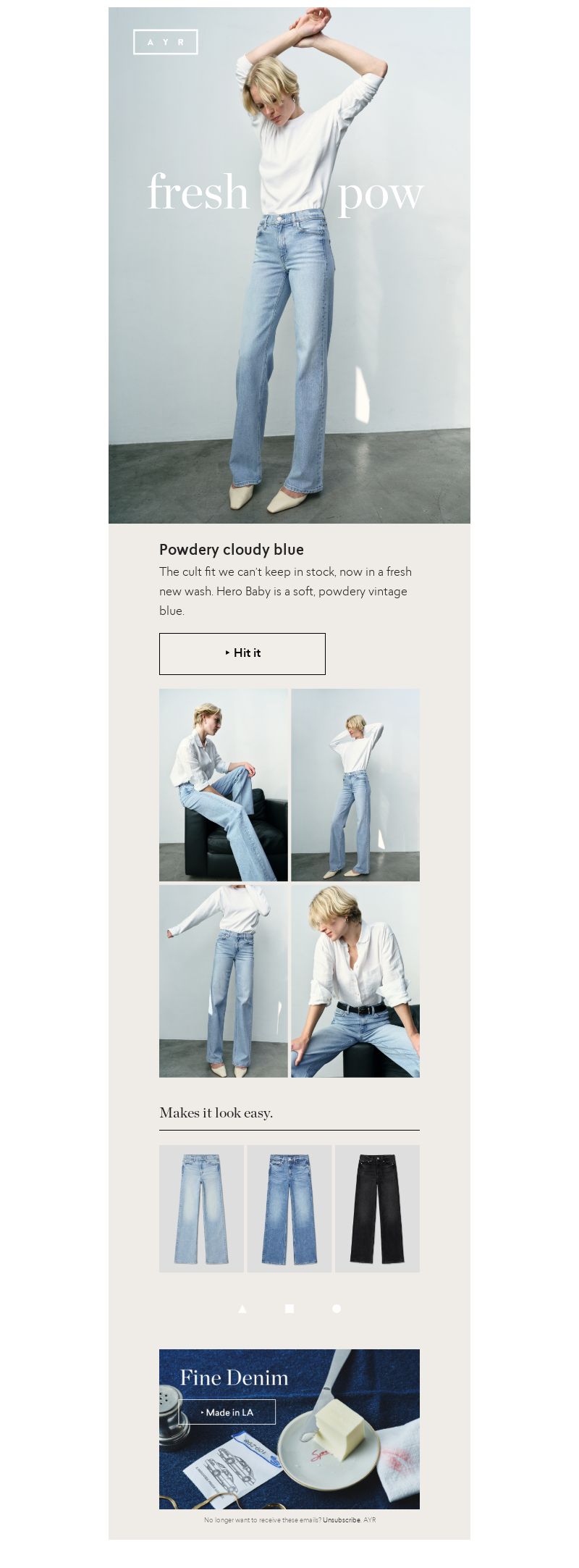Click the white square icon
579x1568 pixels.
(289, 1309)
